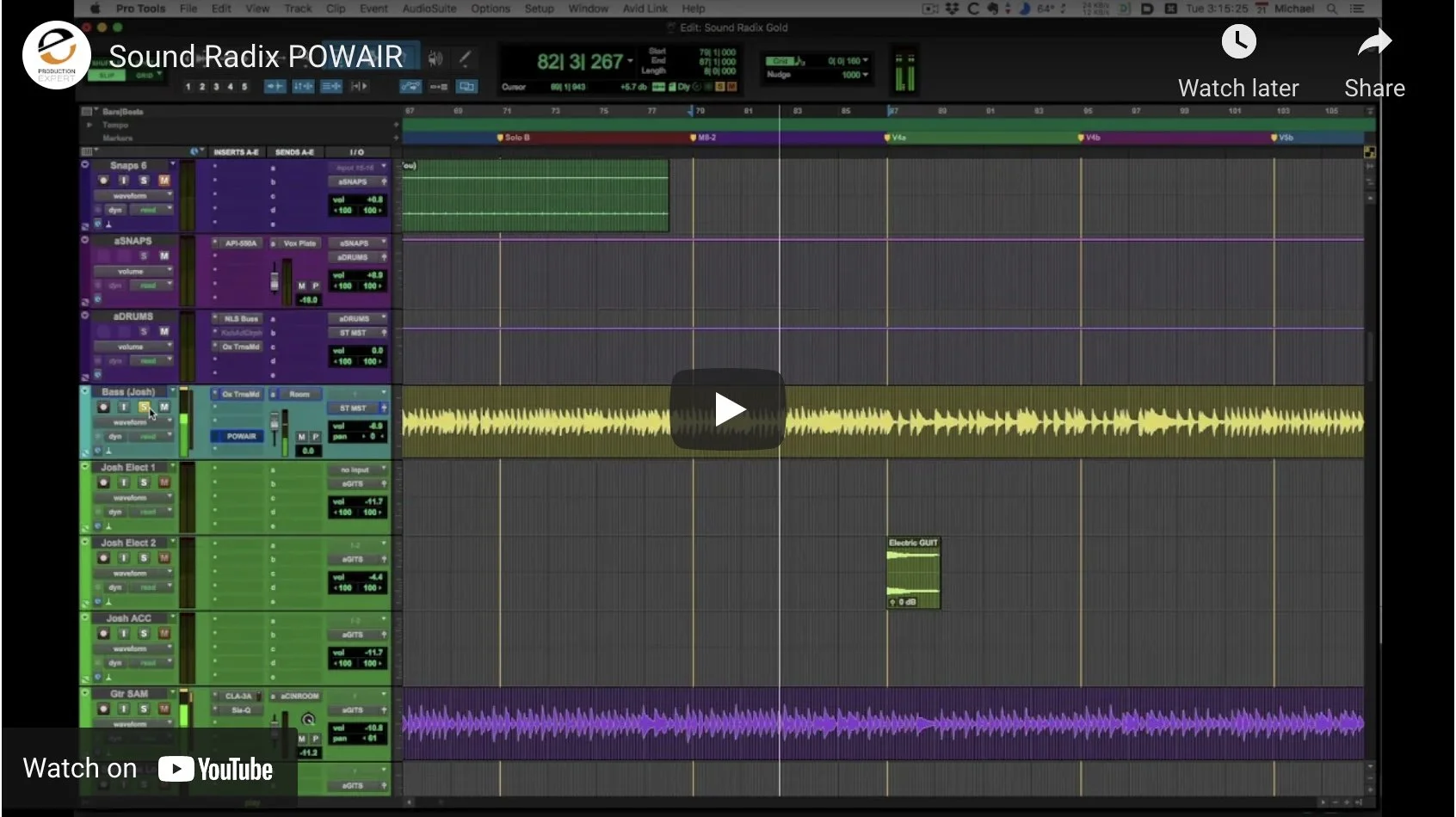Open the macOS notification center icon
1456x817 pixels.
coord(1357,9)
